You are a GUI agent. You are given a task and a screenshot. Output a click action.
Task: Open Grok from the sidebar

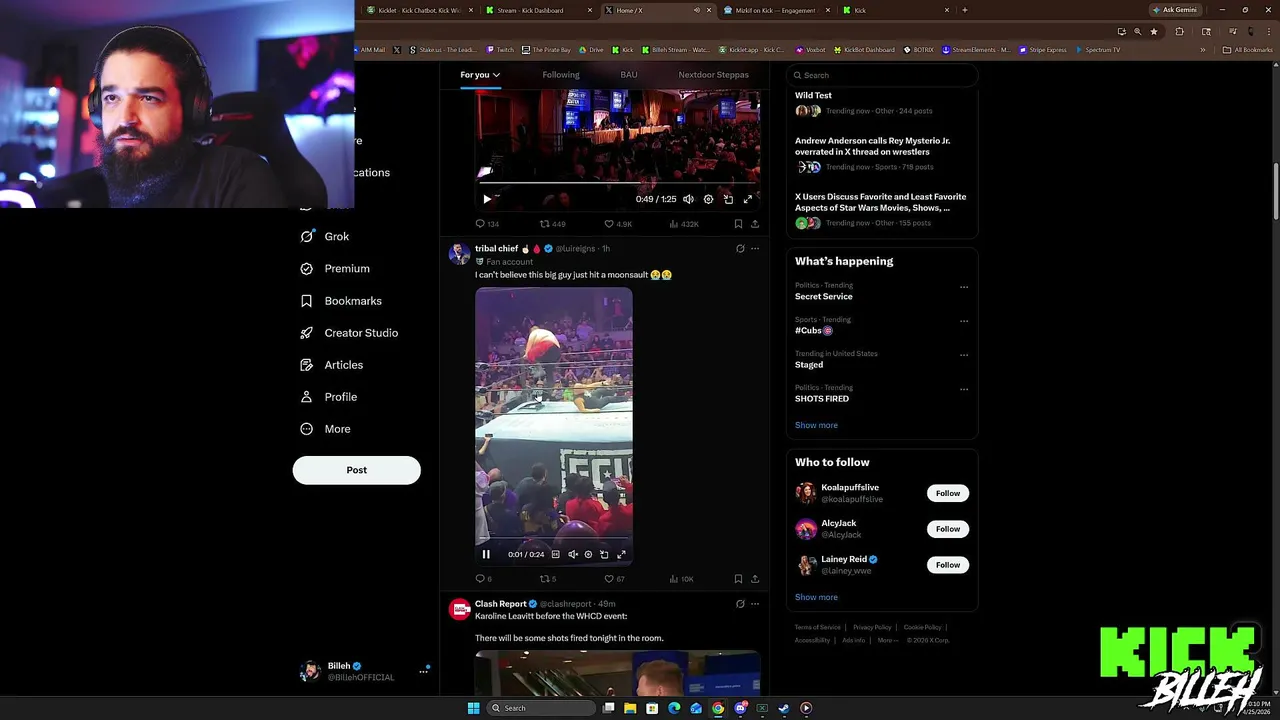(x=325, y=236)
